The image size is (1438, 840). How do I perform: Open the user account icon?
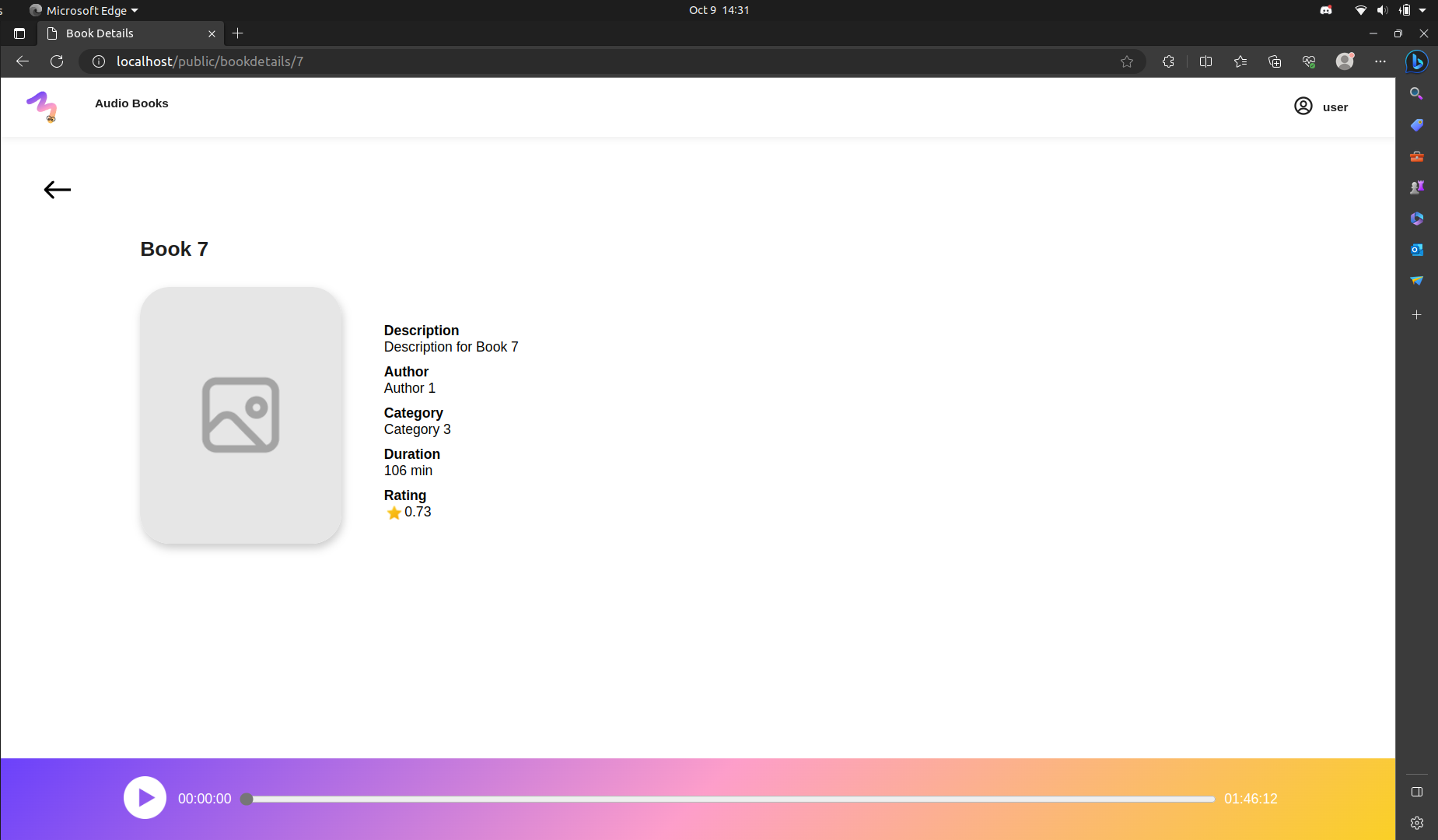click(x=1303, y=107)
